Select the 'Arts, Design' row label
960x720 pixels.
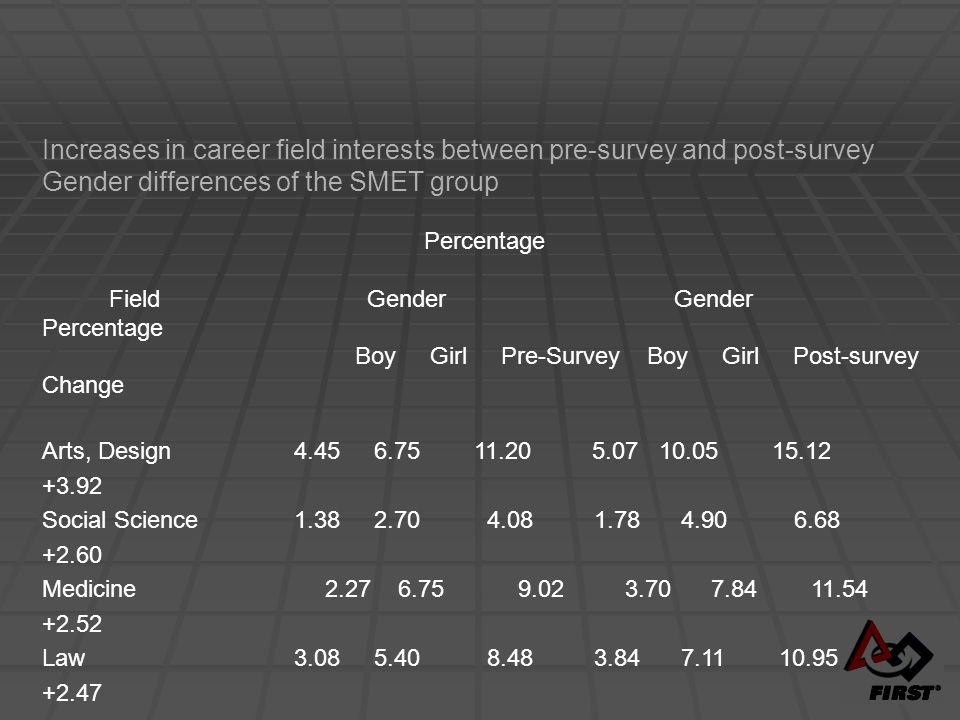click(107, 451)
